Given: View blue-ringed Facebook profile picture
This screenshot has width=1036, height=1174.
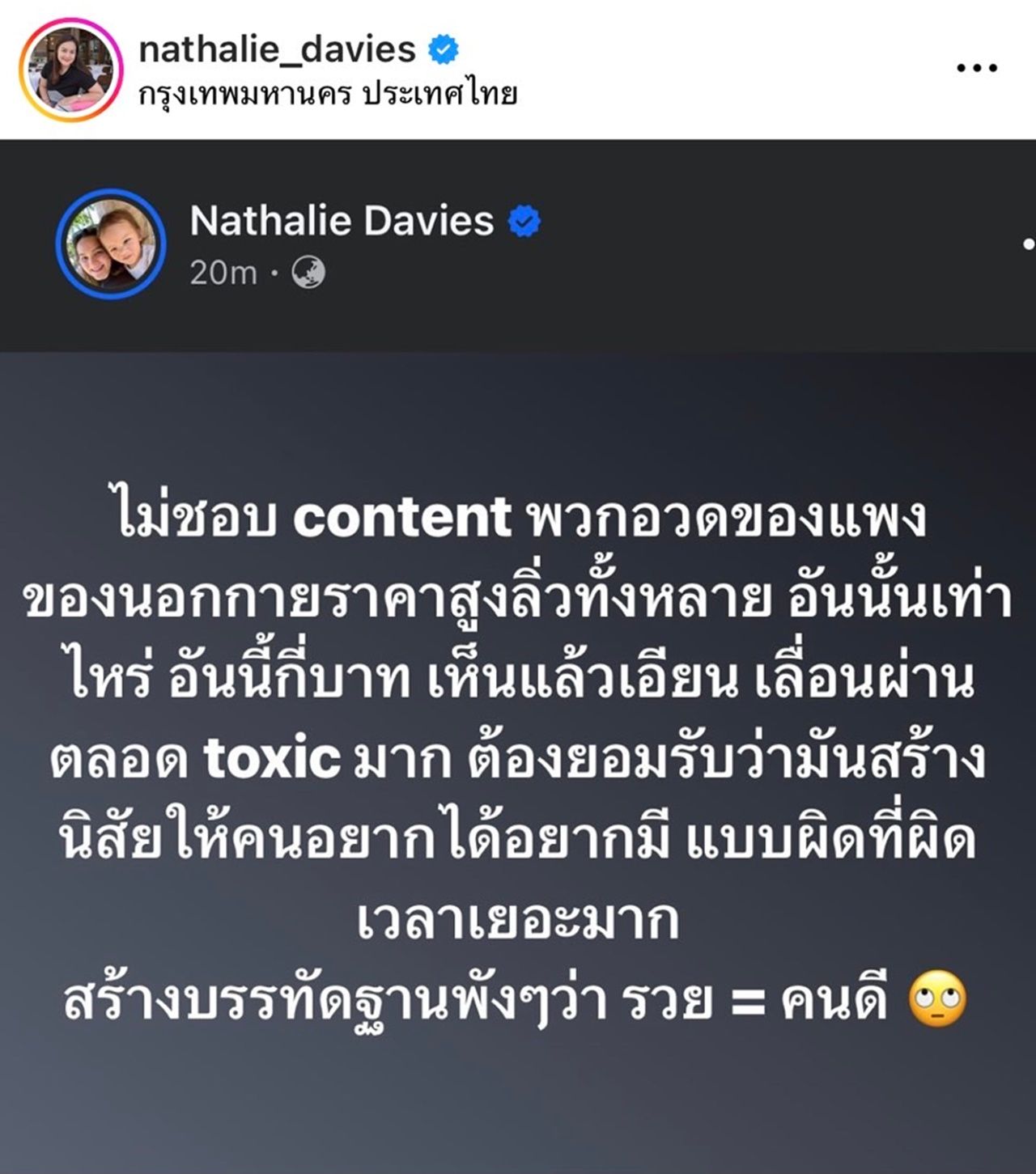Looking at the screenshot, I should point(111,244).
